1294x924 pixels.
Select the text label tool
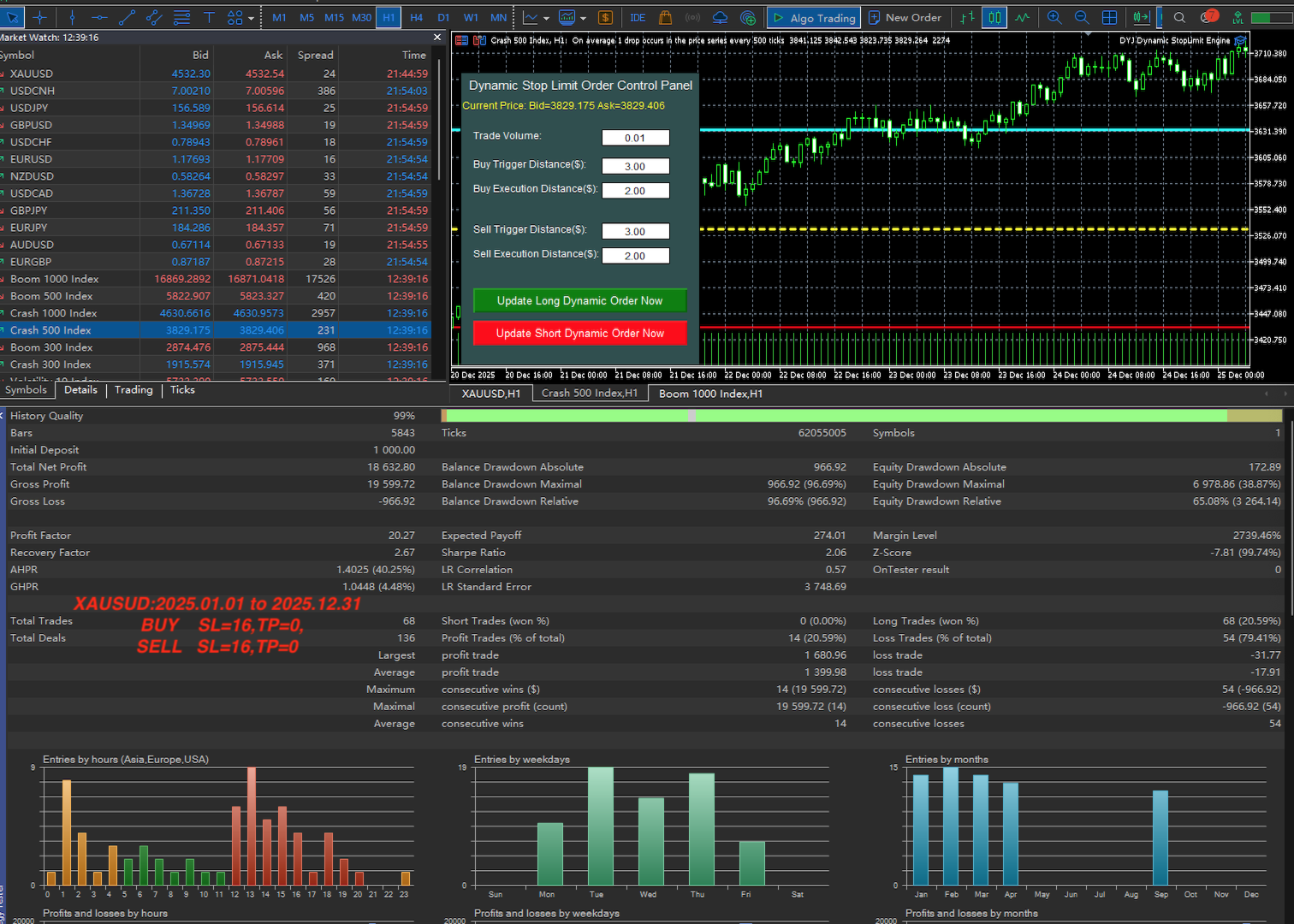tap(209, 17)
